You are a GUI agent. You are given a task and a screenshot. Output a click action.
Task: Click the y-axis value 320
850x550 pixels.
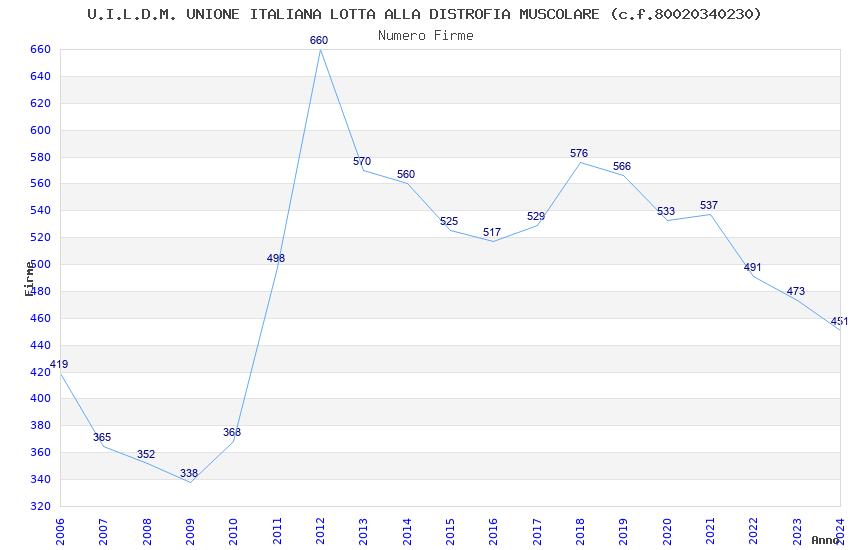pos(41,506)
